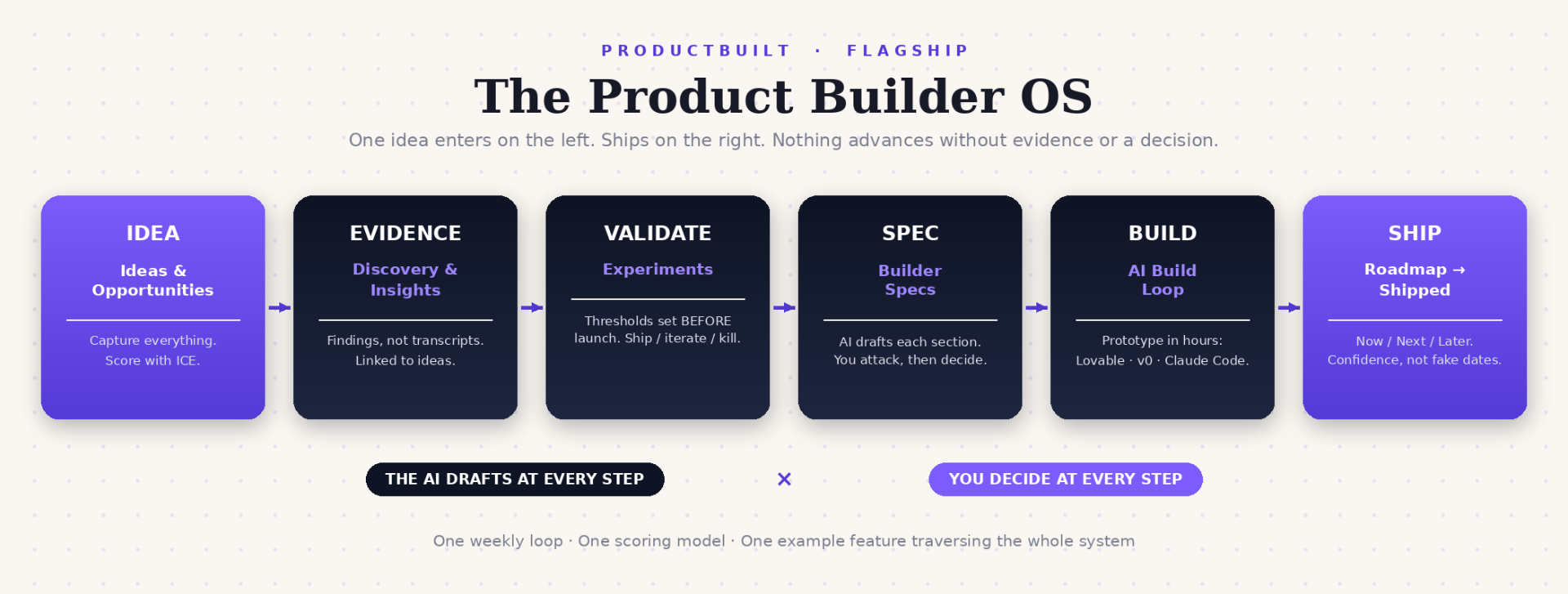Click the arrow between VALIDATE and SPEC
1568x594 pixels.
pyautogui.click(x=784, y=307)
